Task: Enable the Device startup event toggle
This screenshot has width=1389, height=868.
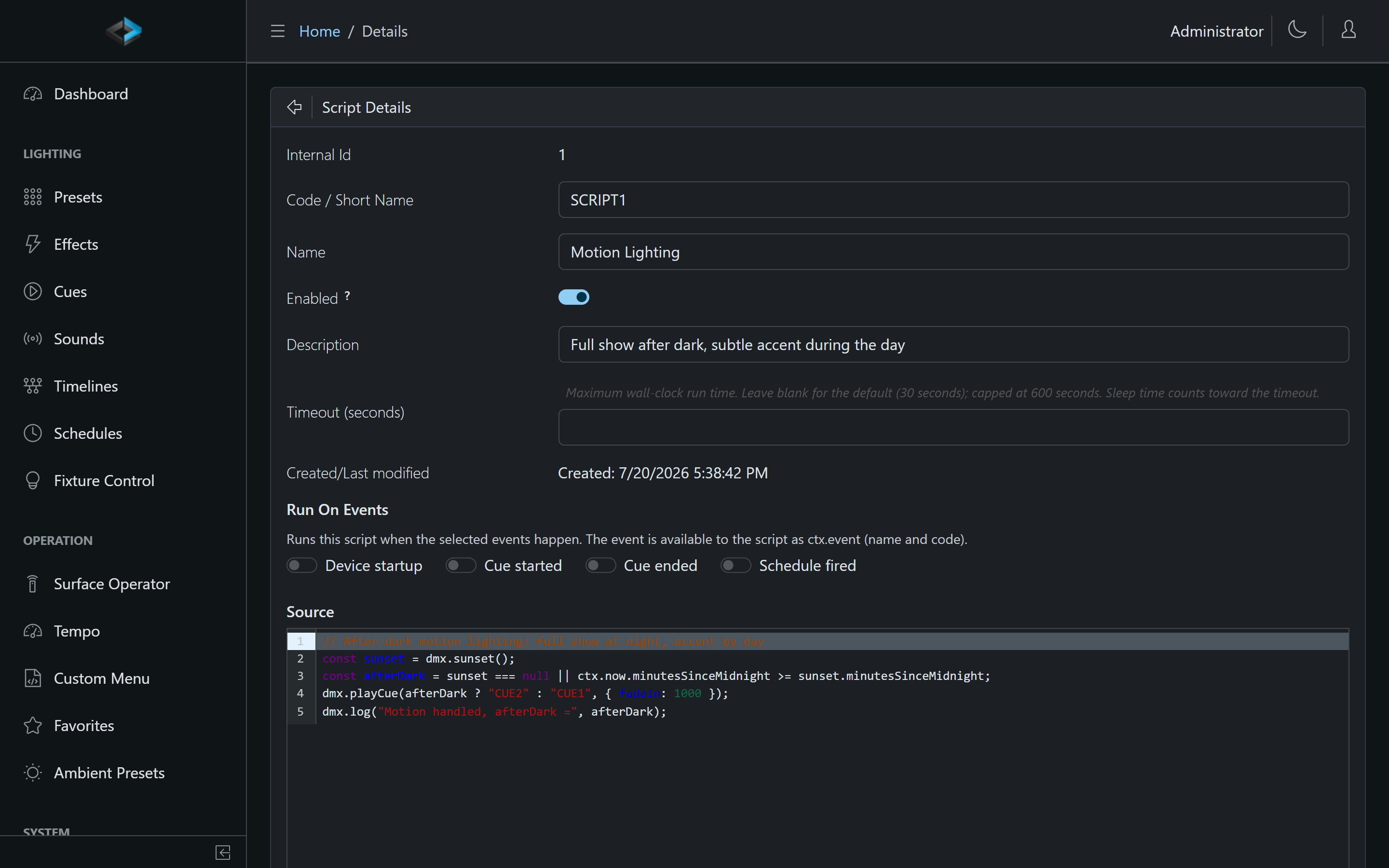Action: [x=302, y=566]
